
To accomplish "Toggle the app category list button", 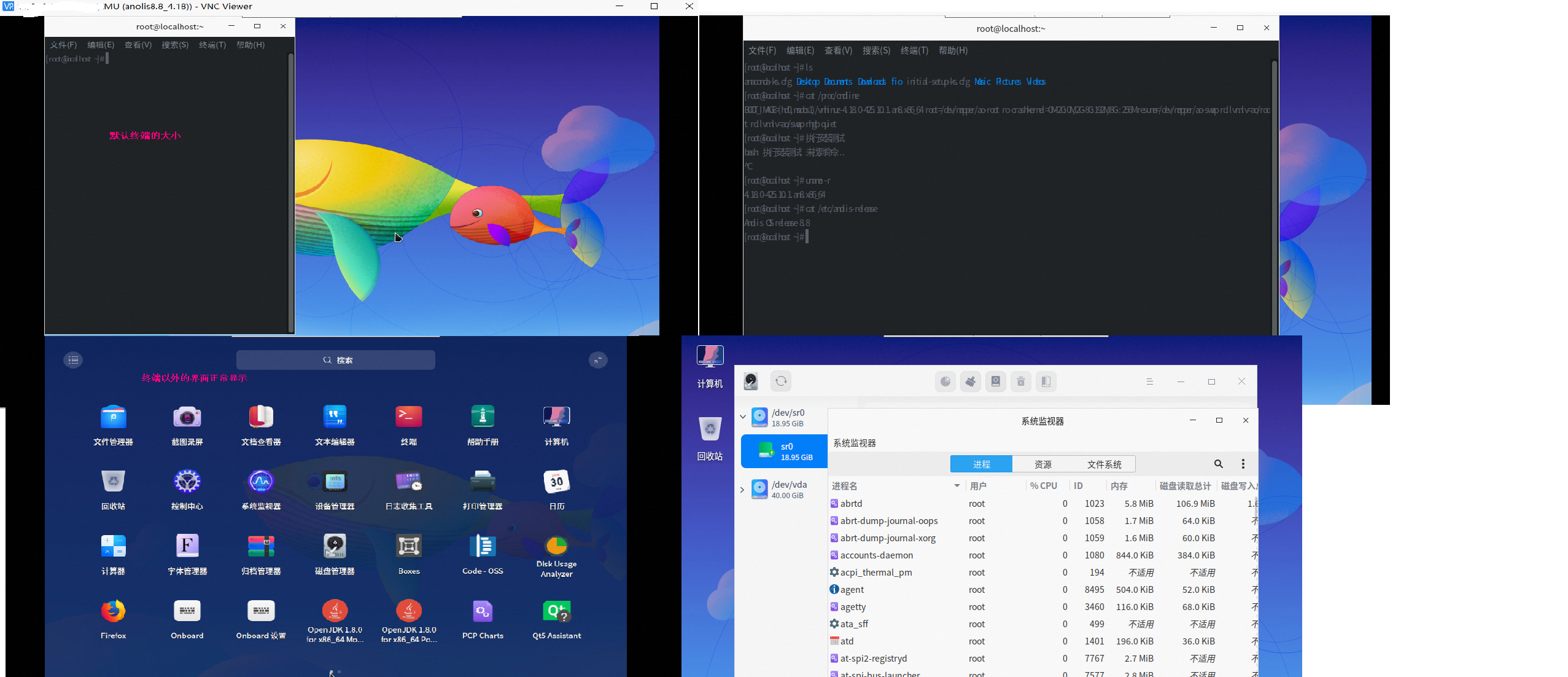I will (x=73, y=360).
